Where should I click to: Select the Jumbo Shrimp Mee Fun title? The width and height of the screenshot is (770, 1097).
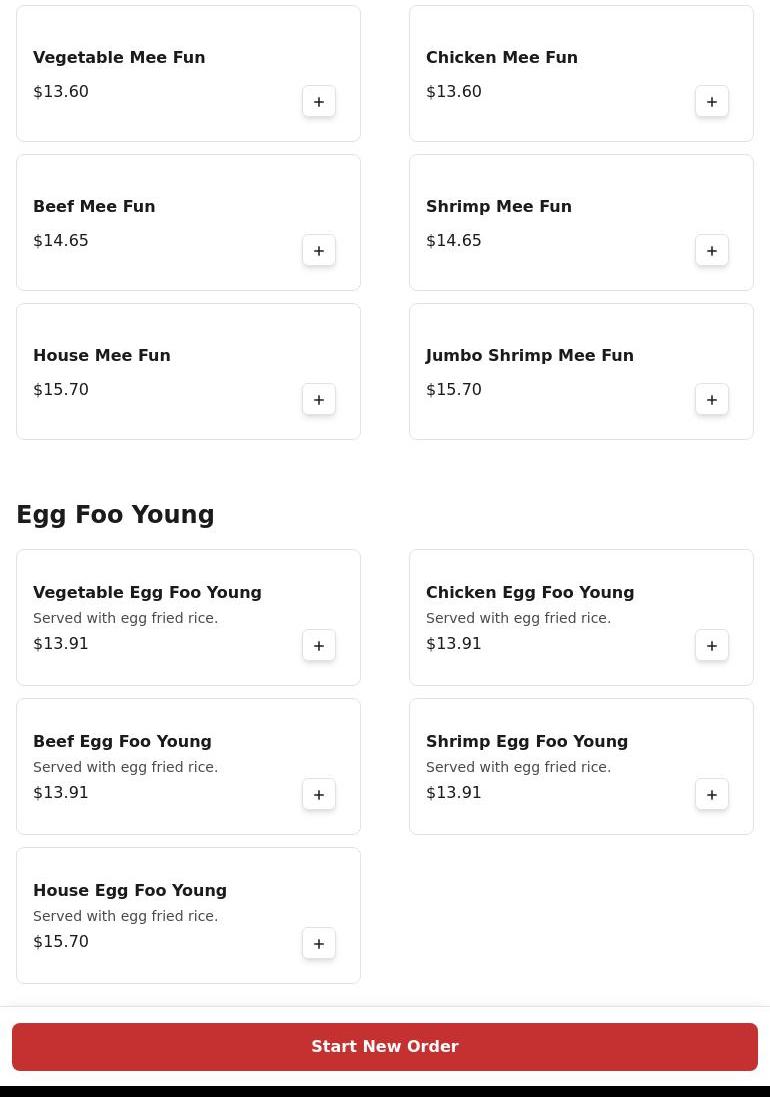point(530,356)
